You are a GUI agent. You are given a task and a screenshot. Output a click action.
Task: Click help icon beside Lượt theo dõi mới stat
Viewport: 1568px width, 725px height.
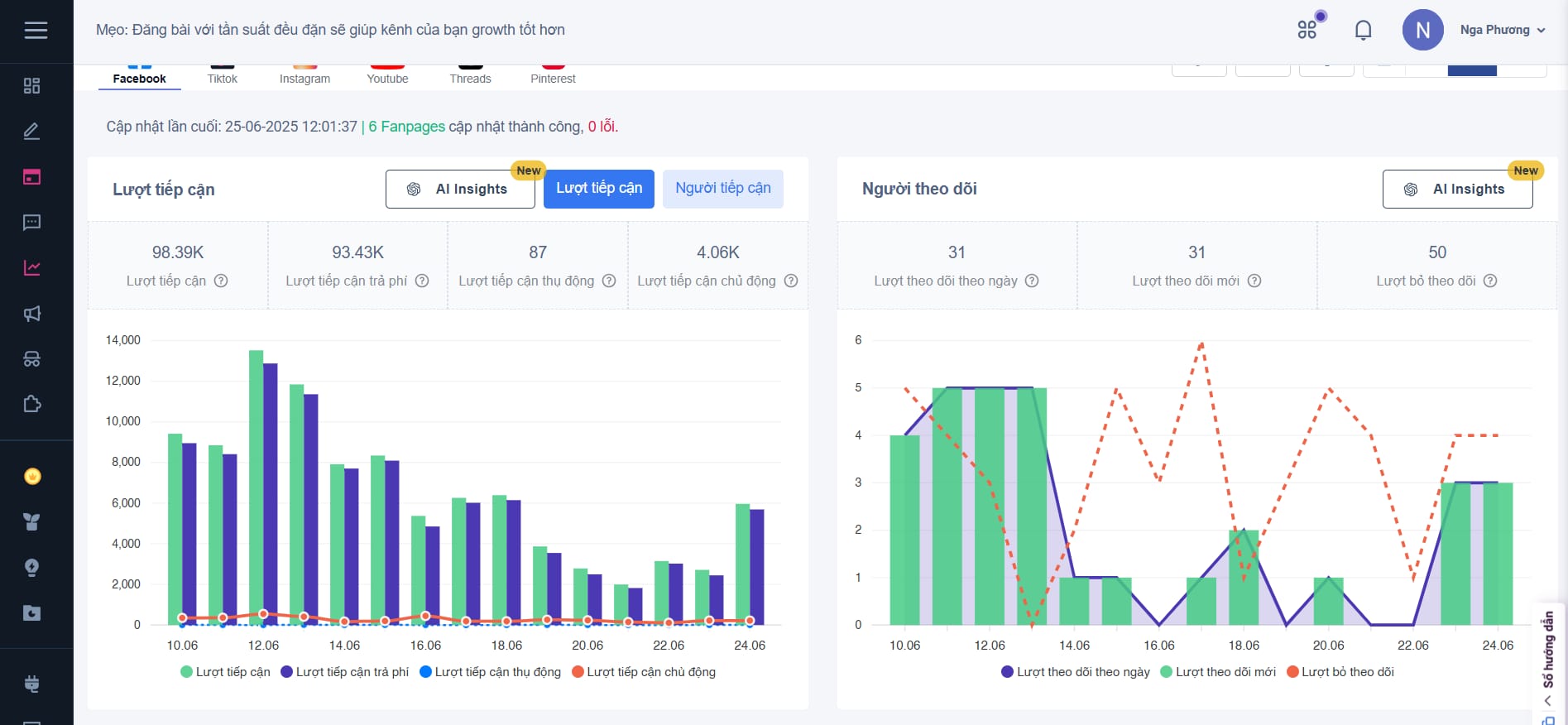(x=1254, y=281)
